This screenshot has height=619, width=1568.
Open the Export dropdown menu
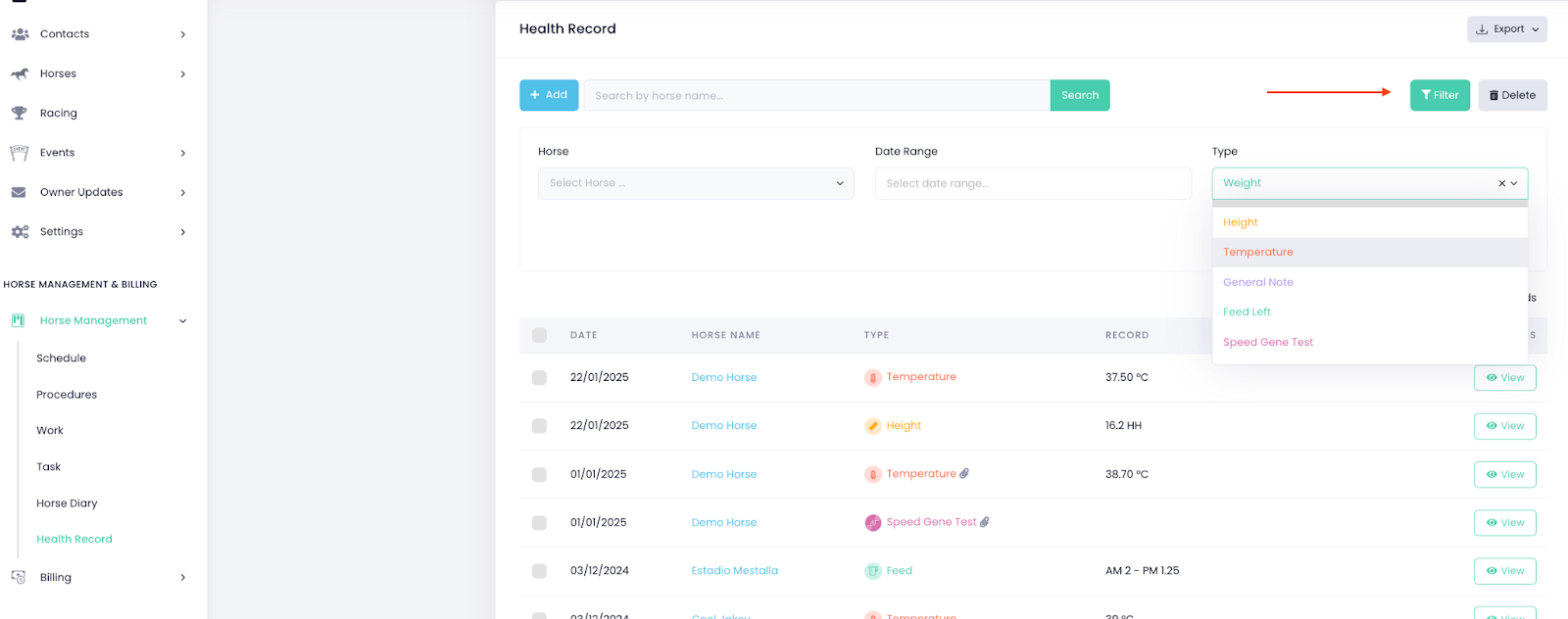click(1506, 29)
